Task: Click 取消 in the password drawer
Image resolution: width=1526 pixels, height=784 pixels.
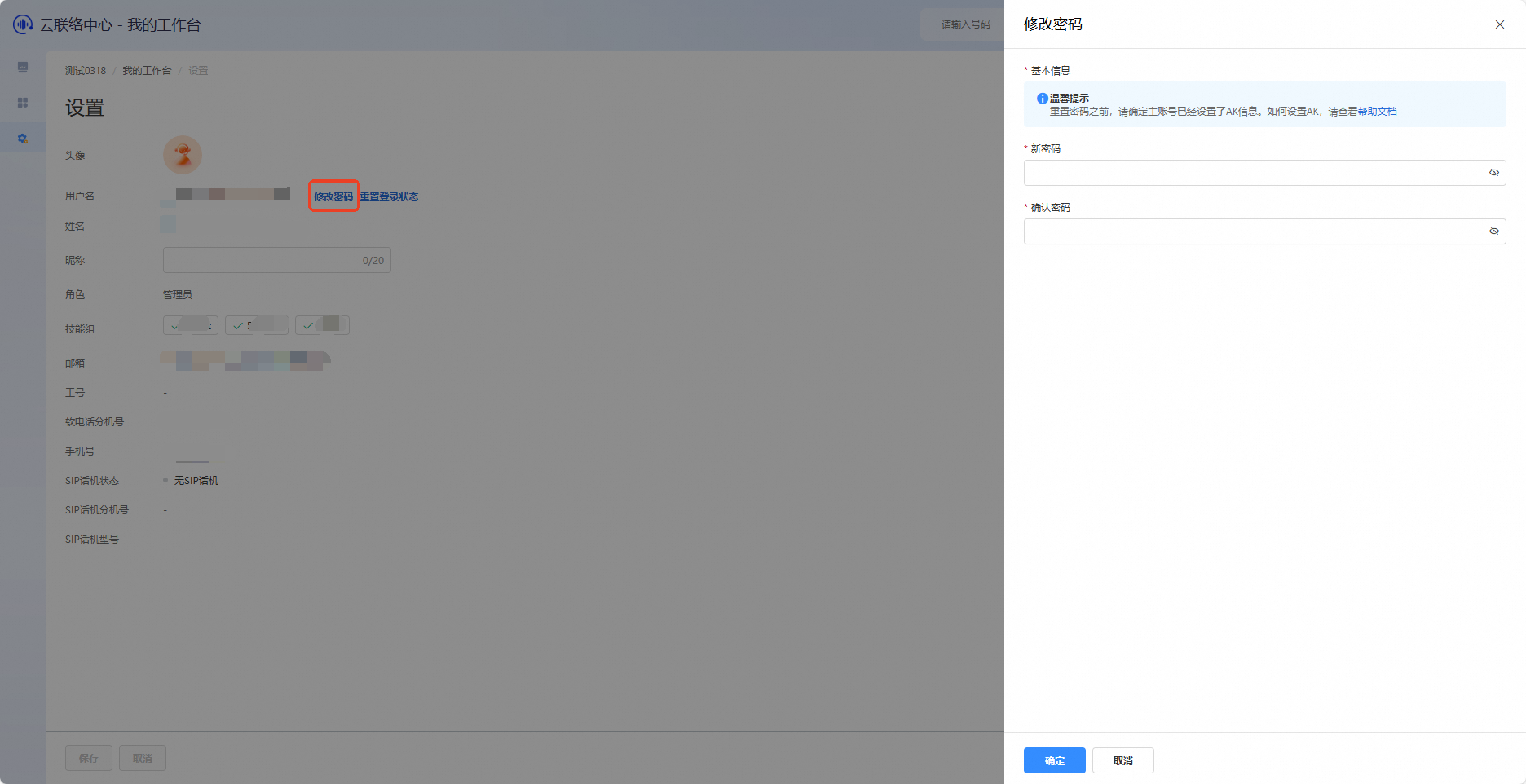Action: click(x=1123, y=760)
